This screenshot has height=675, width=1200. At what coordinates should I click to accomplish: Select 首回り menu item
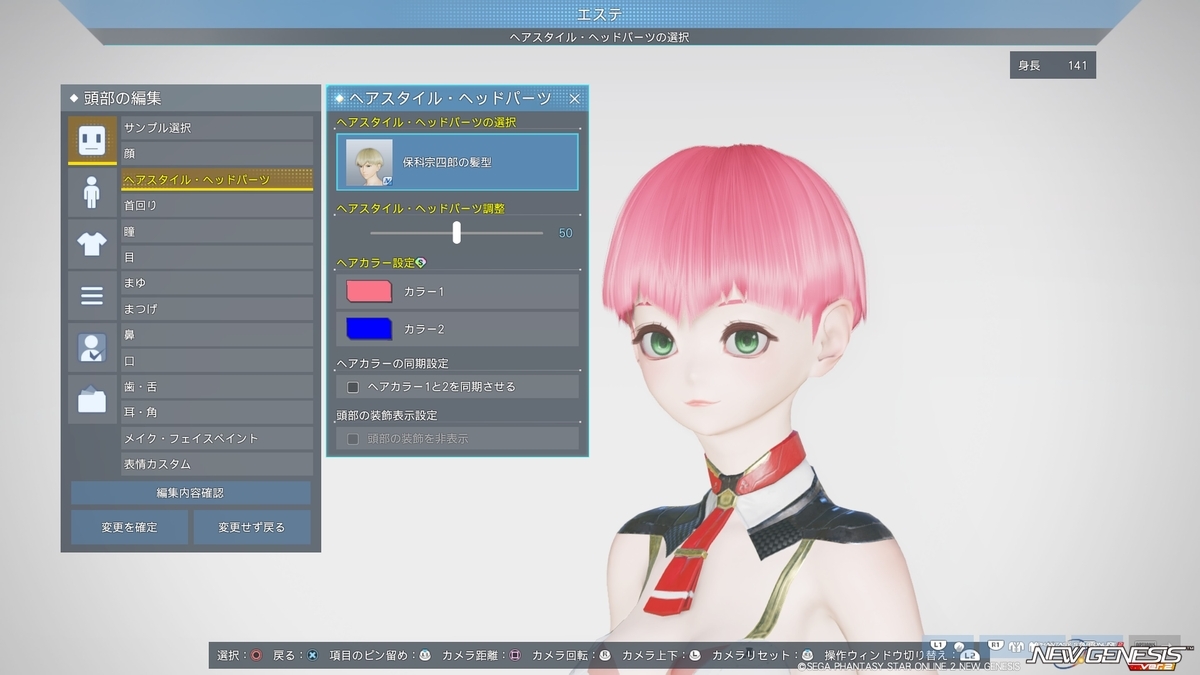[217, 205]
